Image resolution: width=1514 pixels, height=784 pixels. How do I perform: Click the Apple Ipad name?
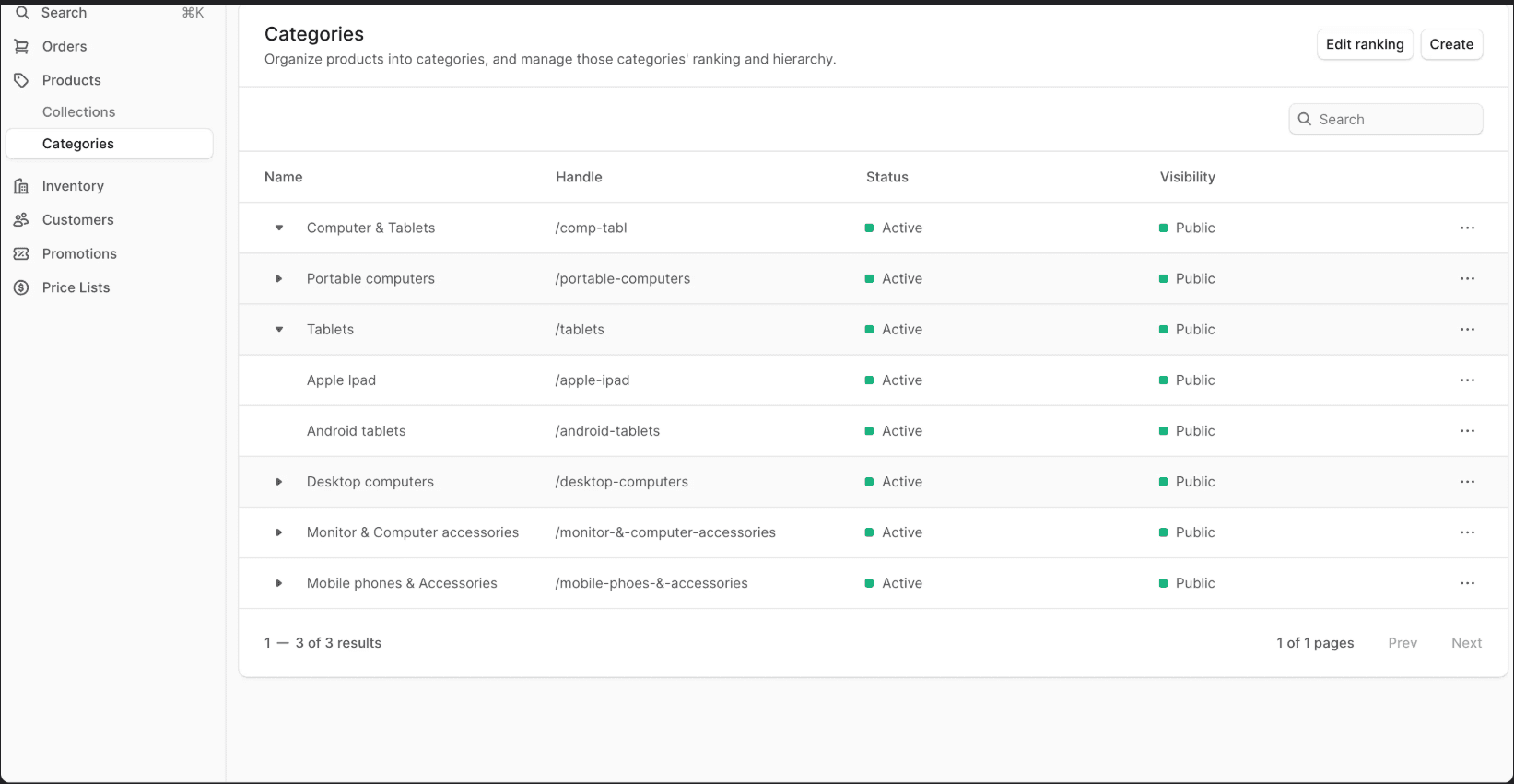[x=341, y=380]
